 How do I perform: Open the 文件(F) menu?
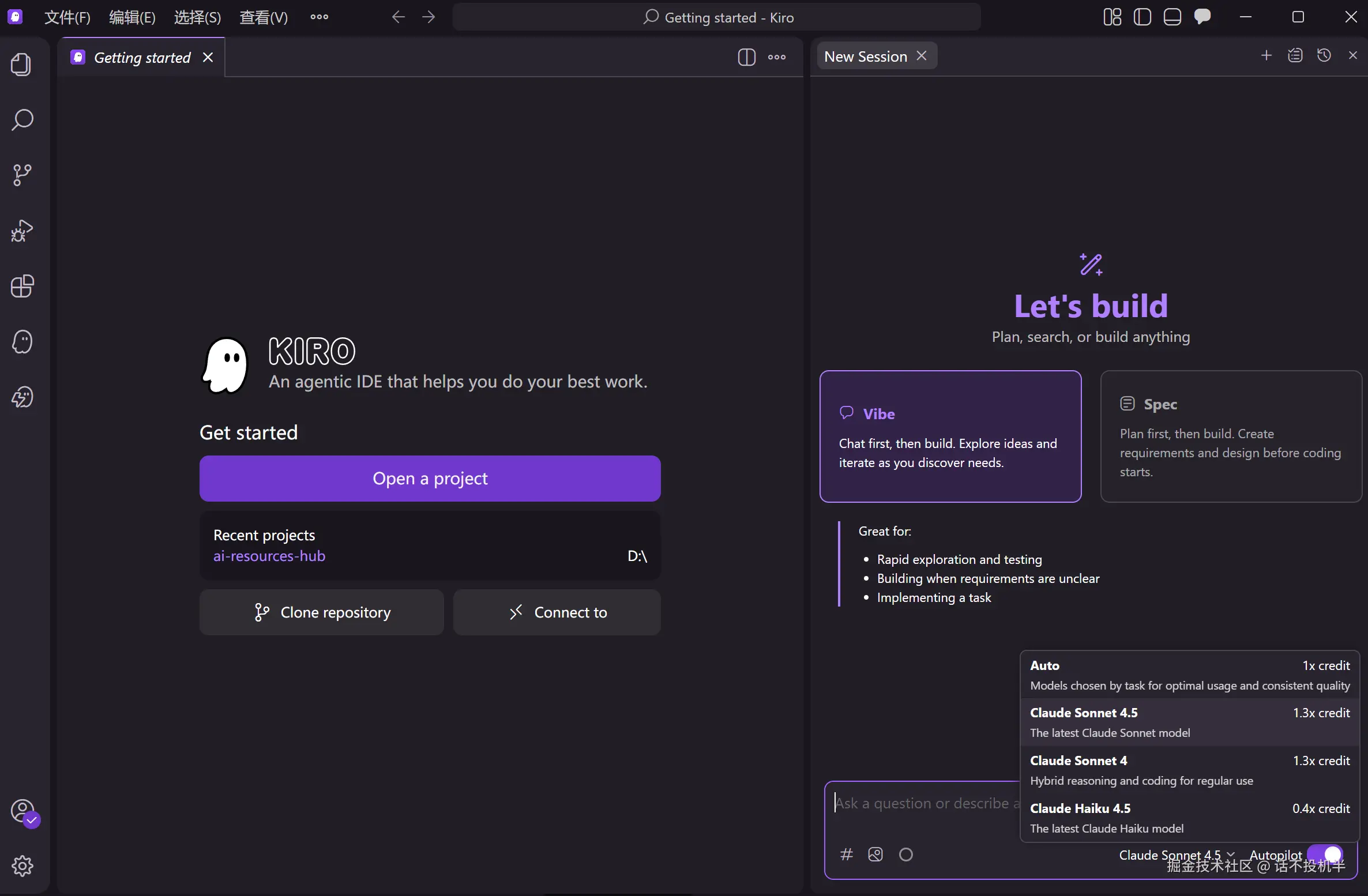pos(67,17)
